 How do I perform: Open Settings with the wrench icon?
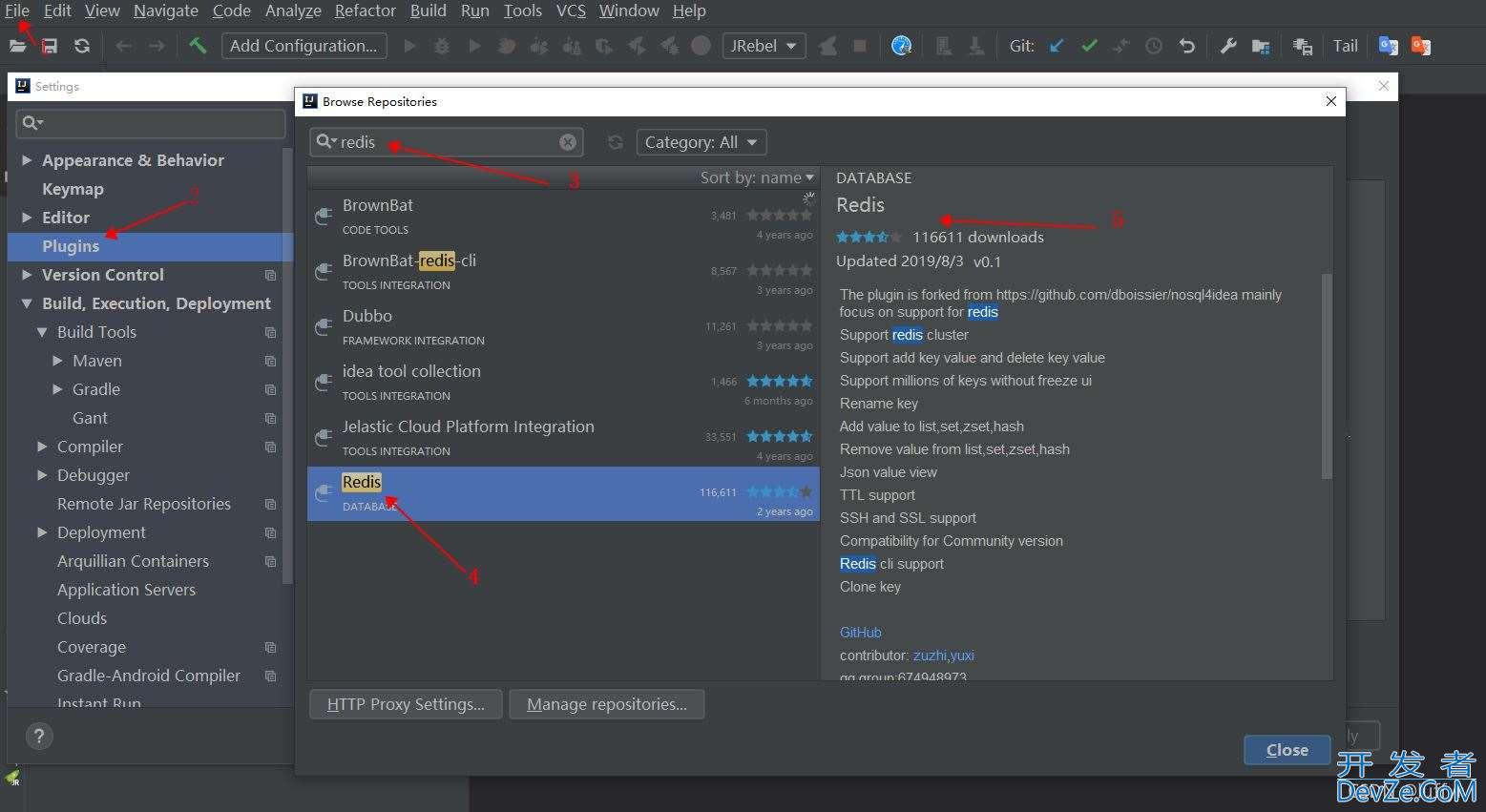click(1228, 46)
